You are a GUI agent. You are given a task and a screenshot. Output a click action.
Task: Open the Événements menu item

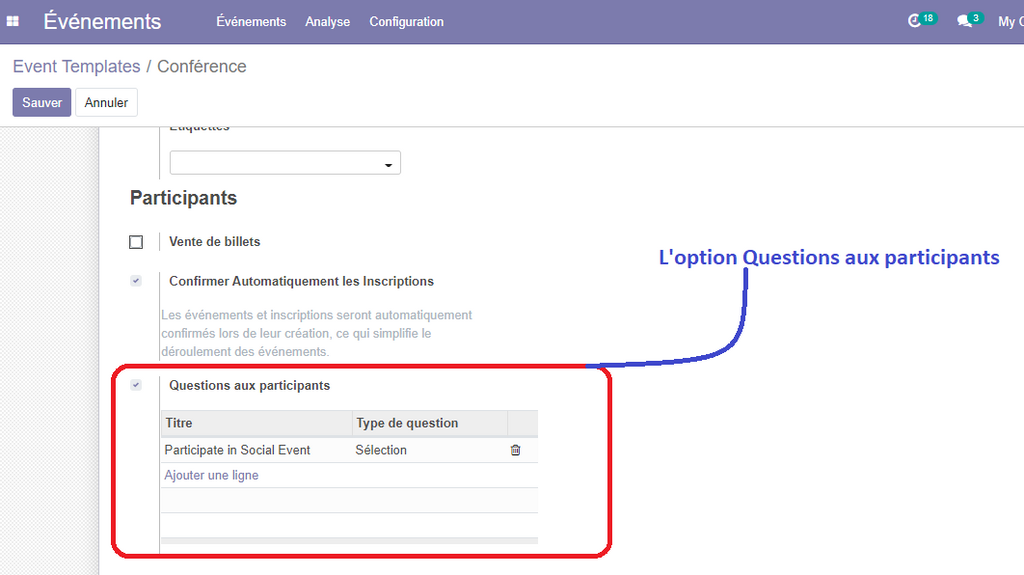pyautogui.click(x=251, y=21)
